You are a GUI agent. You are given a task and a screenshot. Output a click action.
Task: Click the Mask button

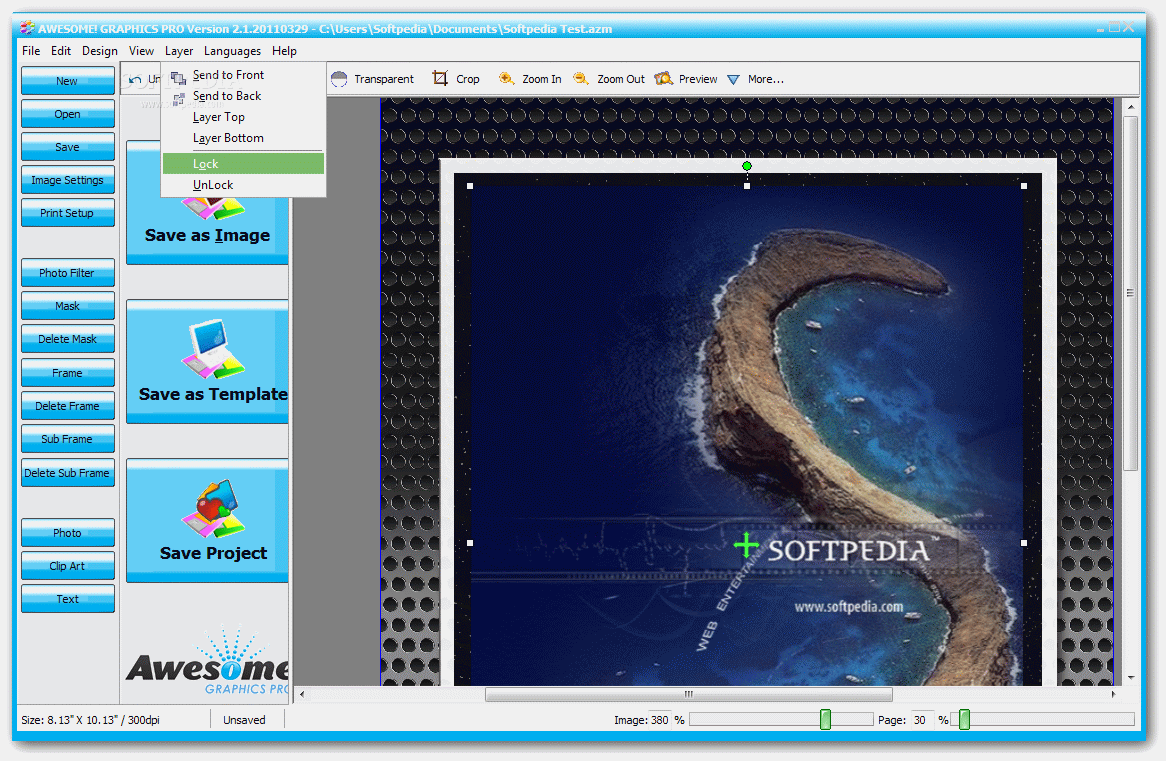68,306
